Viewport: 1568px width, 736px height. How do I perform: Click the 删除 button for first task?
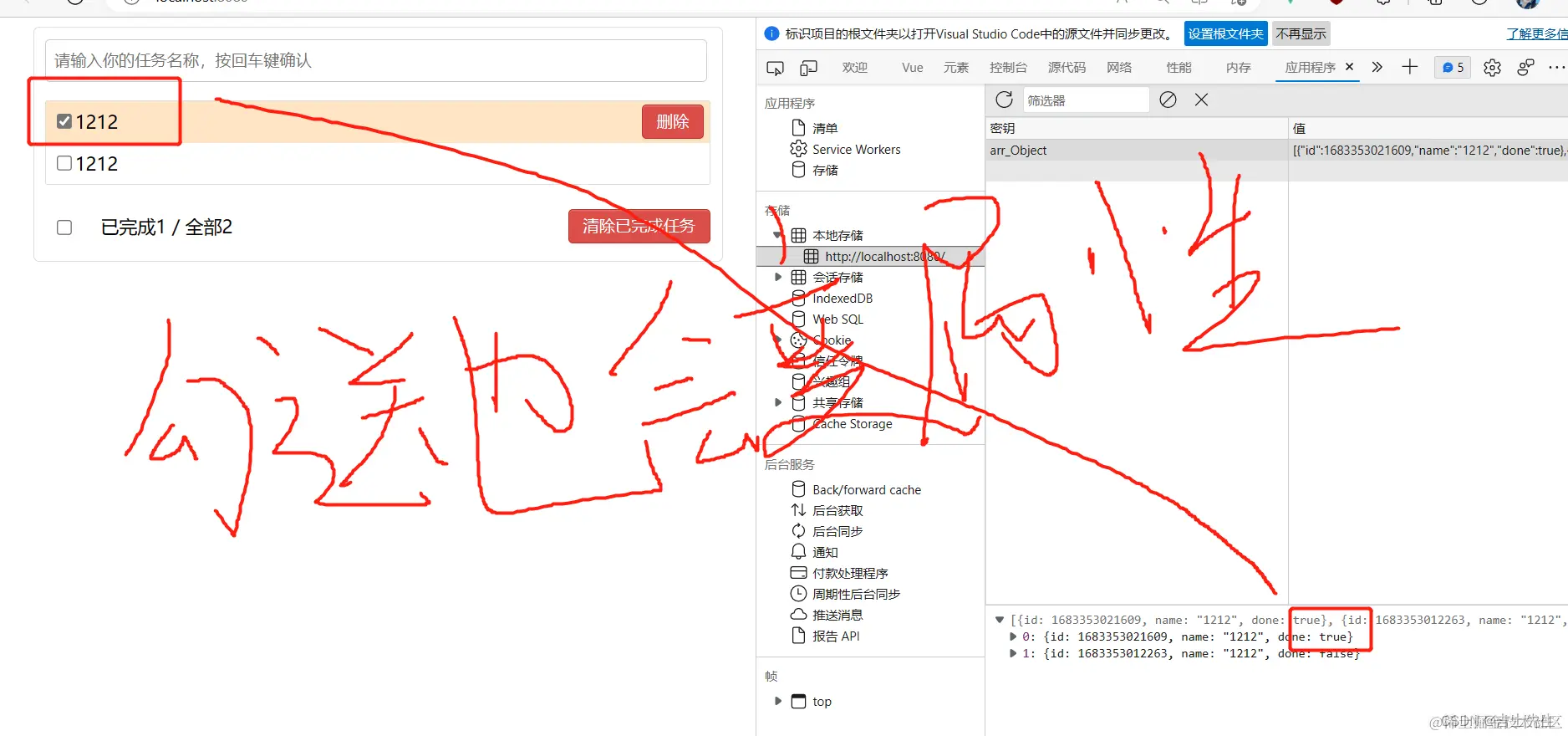coord(673,122)
